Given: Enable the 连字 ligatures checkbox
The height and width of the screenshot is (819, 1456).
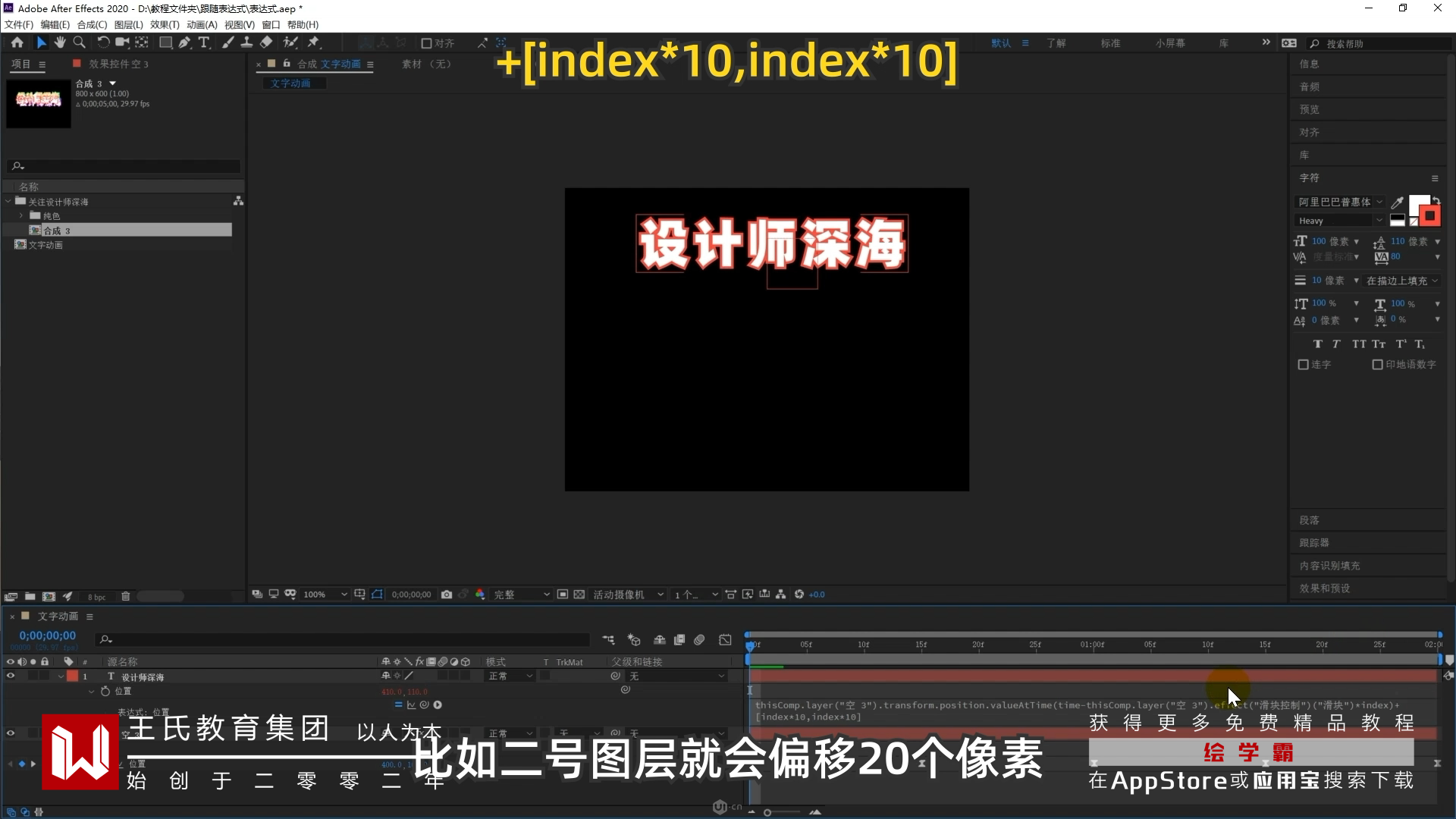Looking at the screenshot, I should pyautogui.click(x=1303, y=365).
